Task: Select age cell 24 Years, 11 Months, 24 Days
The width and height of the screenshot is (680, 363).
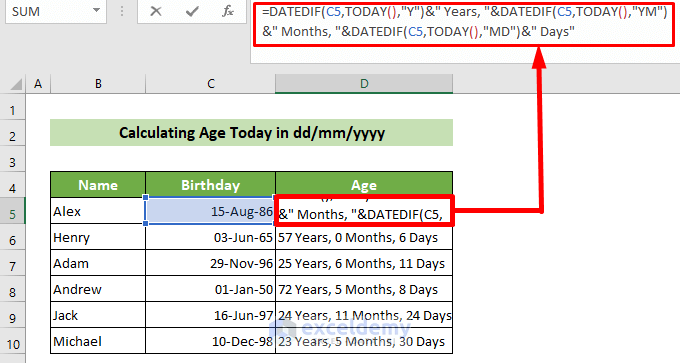Action: [364, 315]
